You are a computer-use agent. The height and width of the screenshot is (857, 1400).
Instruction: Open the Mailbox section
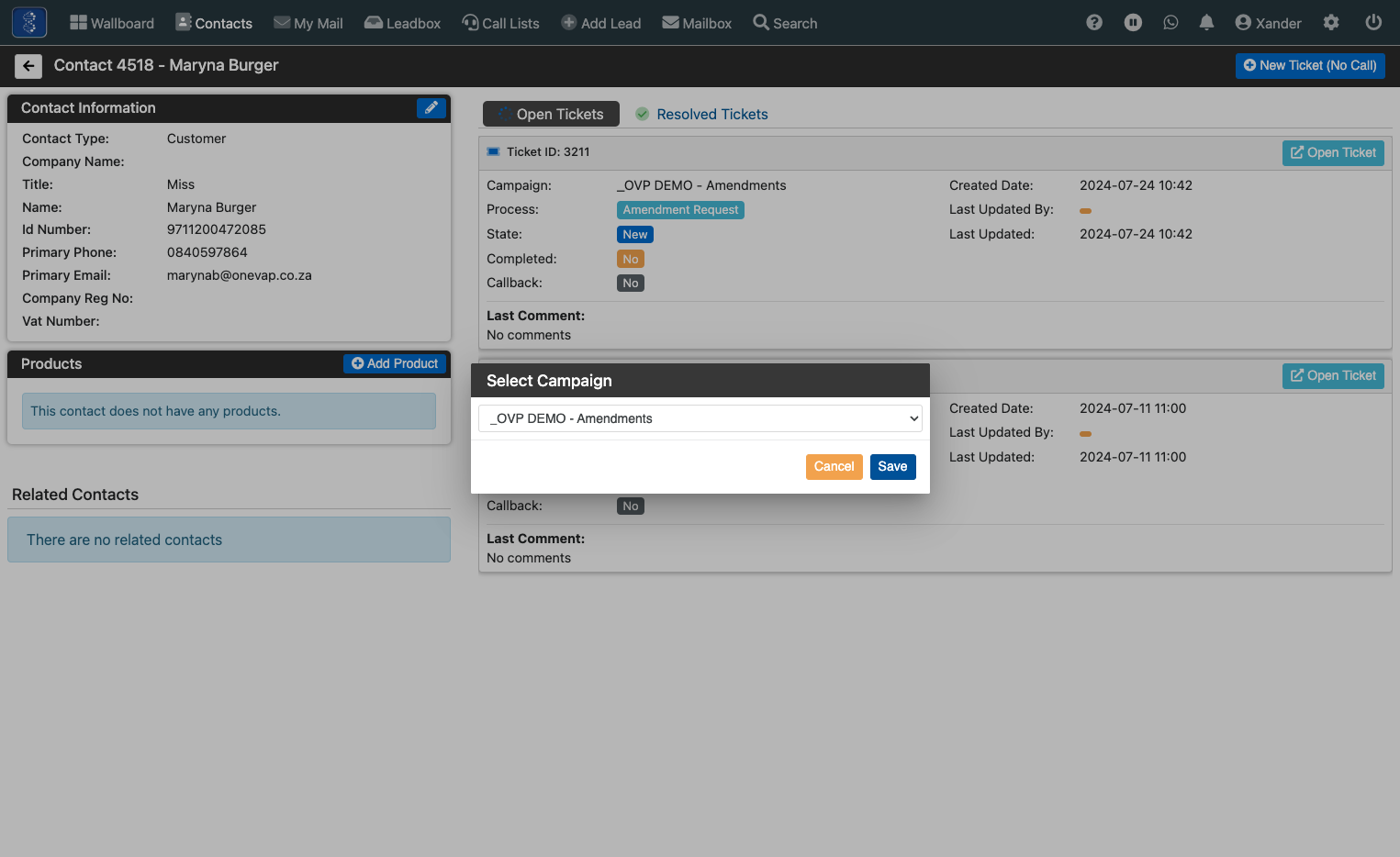[697, 23]
